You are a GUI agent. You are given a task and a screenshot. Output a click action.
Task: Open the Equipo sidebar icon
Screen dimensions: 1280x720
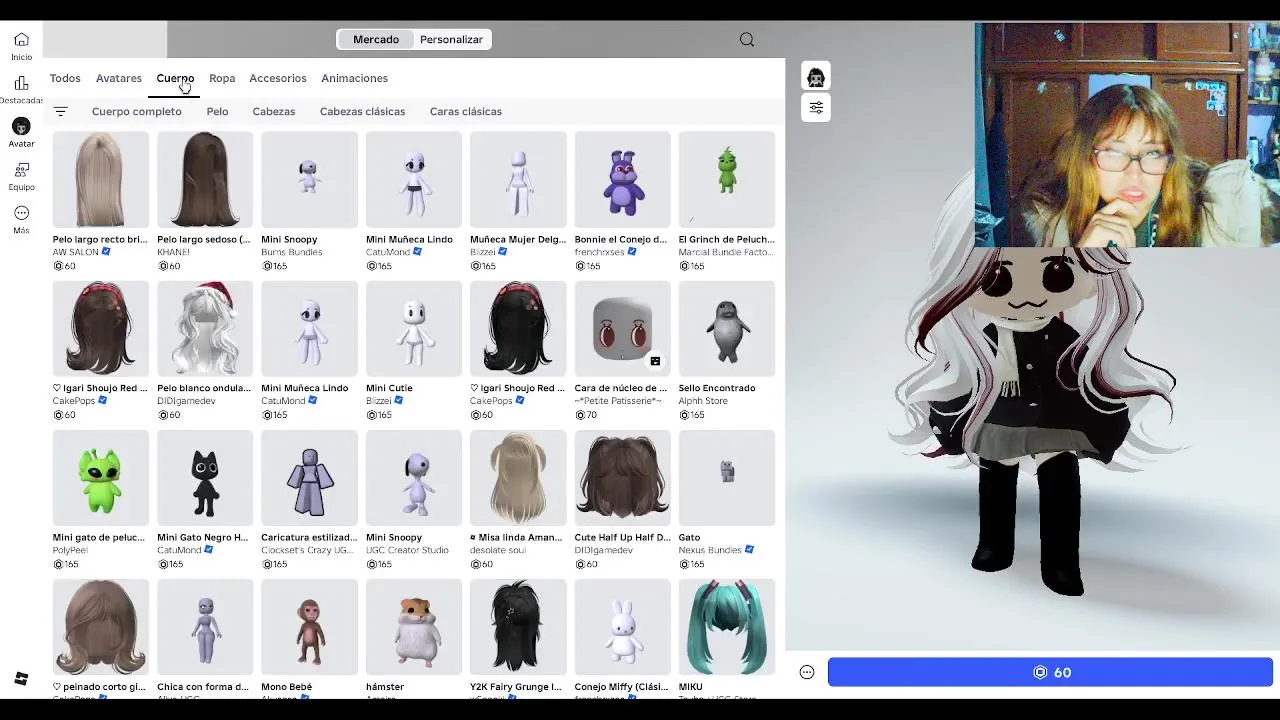(x=21, y=170)
